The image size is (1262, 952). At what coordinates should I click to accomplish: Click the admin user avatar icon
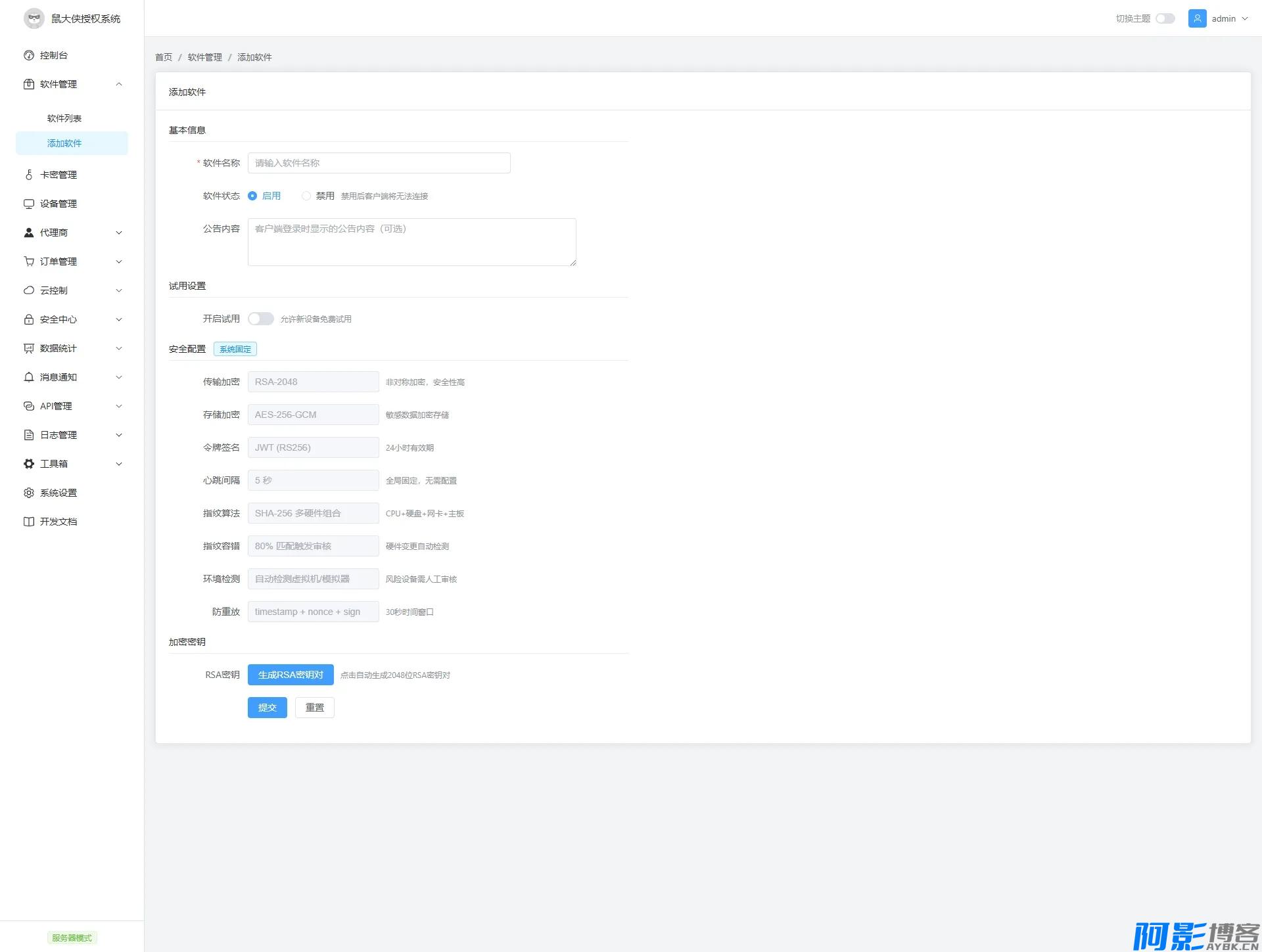click(1197, 18)
